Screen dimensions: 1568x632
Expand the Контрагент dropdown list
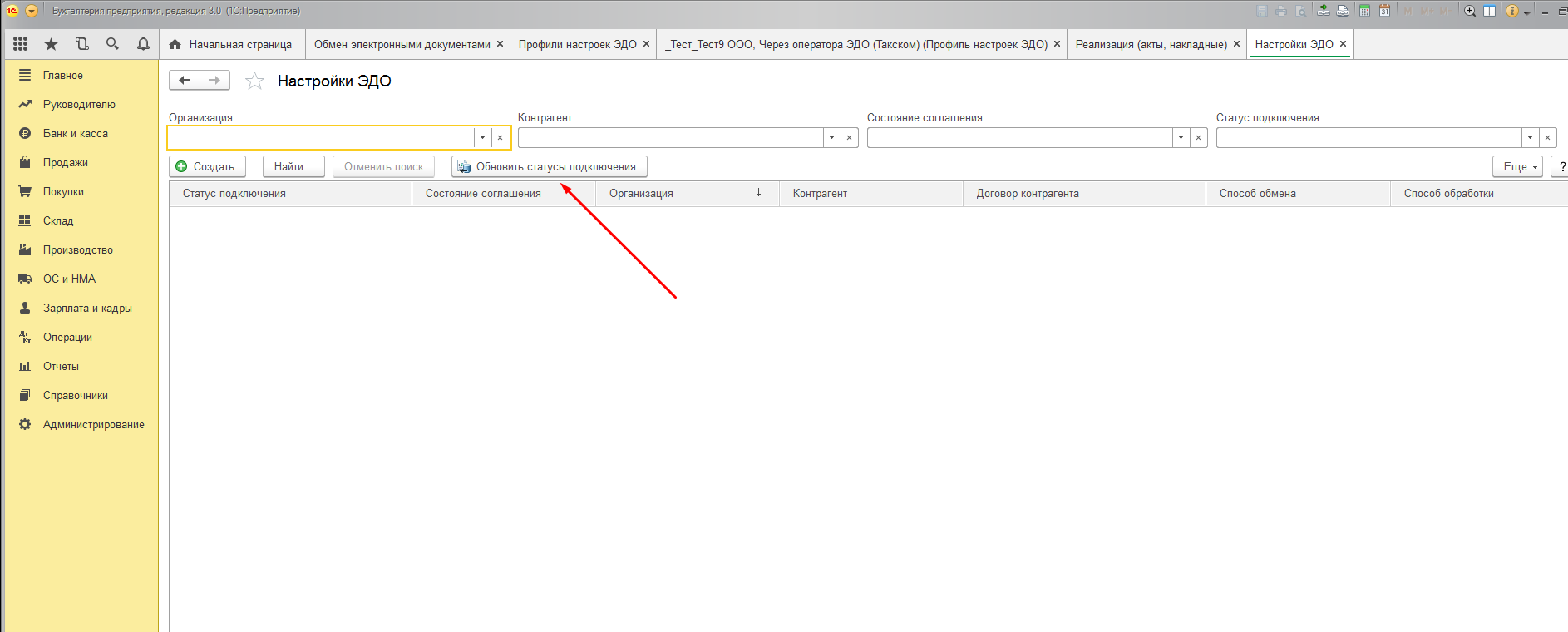tap(831, 137)
